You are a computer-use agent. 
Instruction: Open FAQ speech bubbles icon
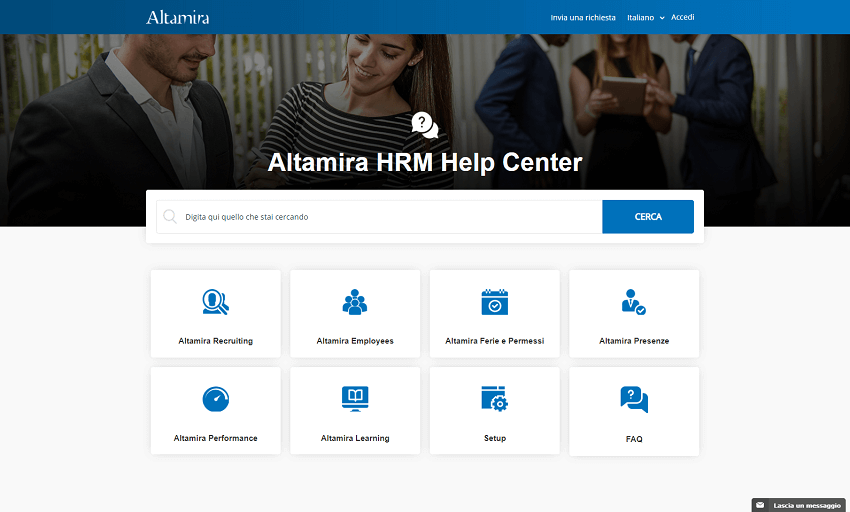pos(634,399)
